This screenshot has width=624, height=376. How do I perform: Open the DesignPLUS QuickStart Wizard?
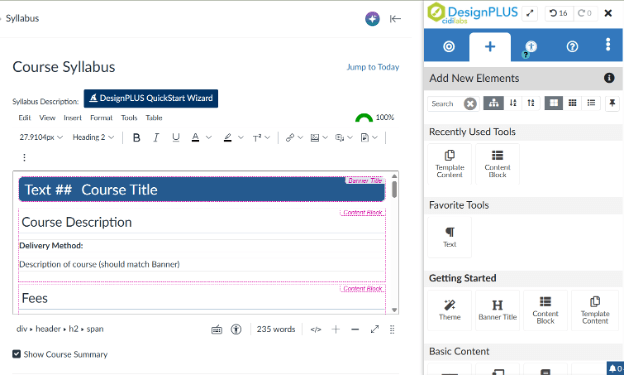151,98
